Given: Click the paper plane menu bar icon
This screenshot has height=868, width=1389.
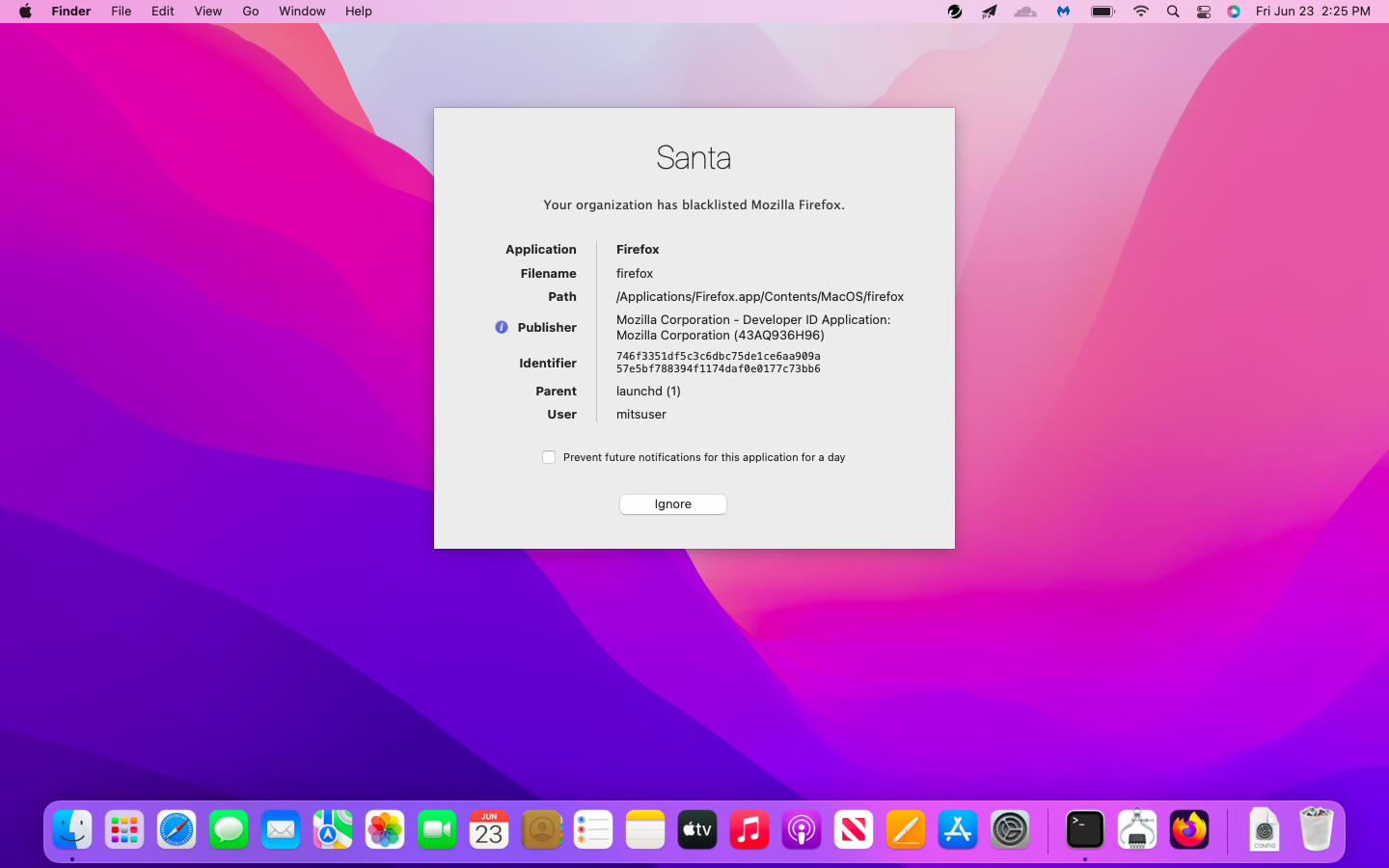Looking at the screenshot, I should tap(990, 12).
